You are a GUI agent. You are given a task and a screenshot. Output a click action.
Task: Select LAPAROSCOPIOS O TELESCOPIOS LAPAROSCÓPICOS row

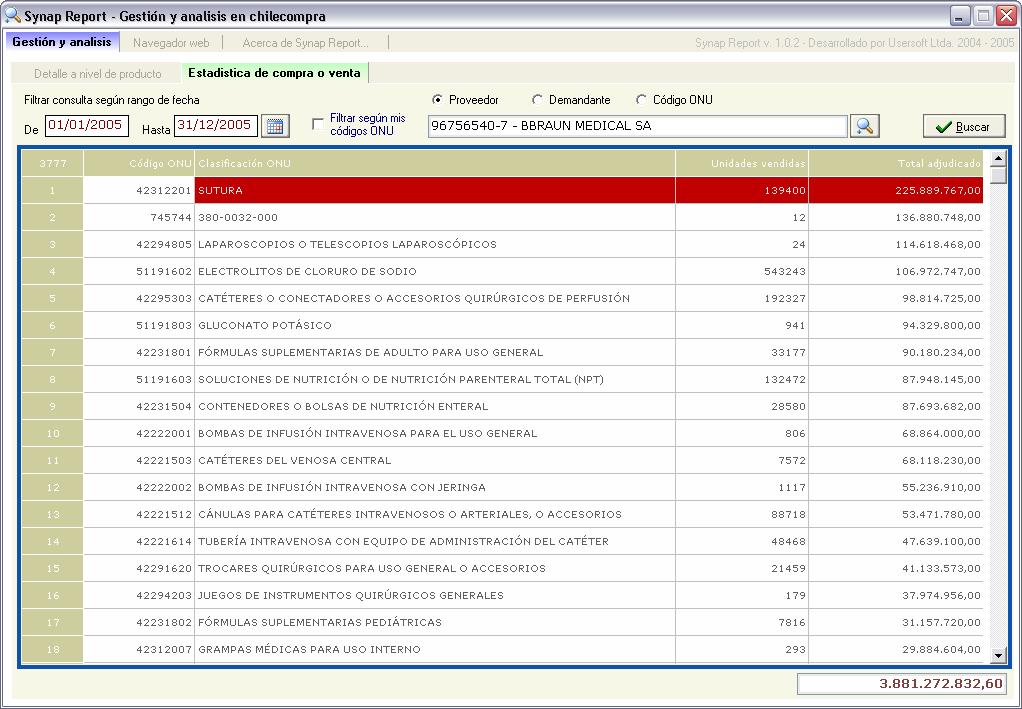(x=503, y=244)
